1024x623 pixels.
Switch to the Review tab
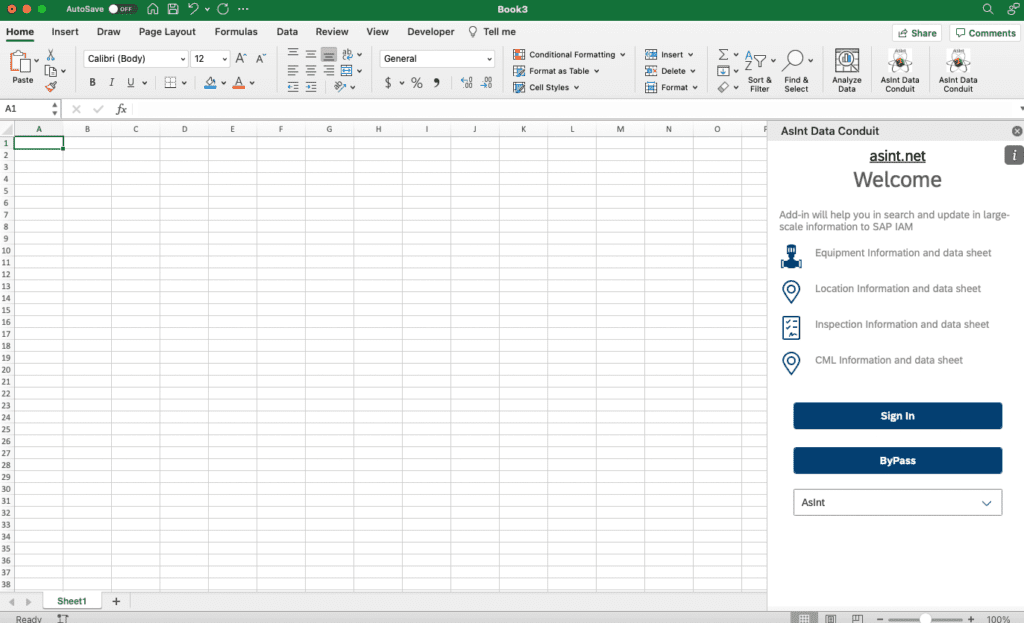[332, 31]
